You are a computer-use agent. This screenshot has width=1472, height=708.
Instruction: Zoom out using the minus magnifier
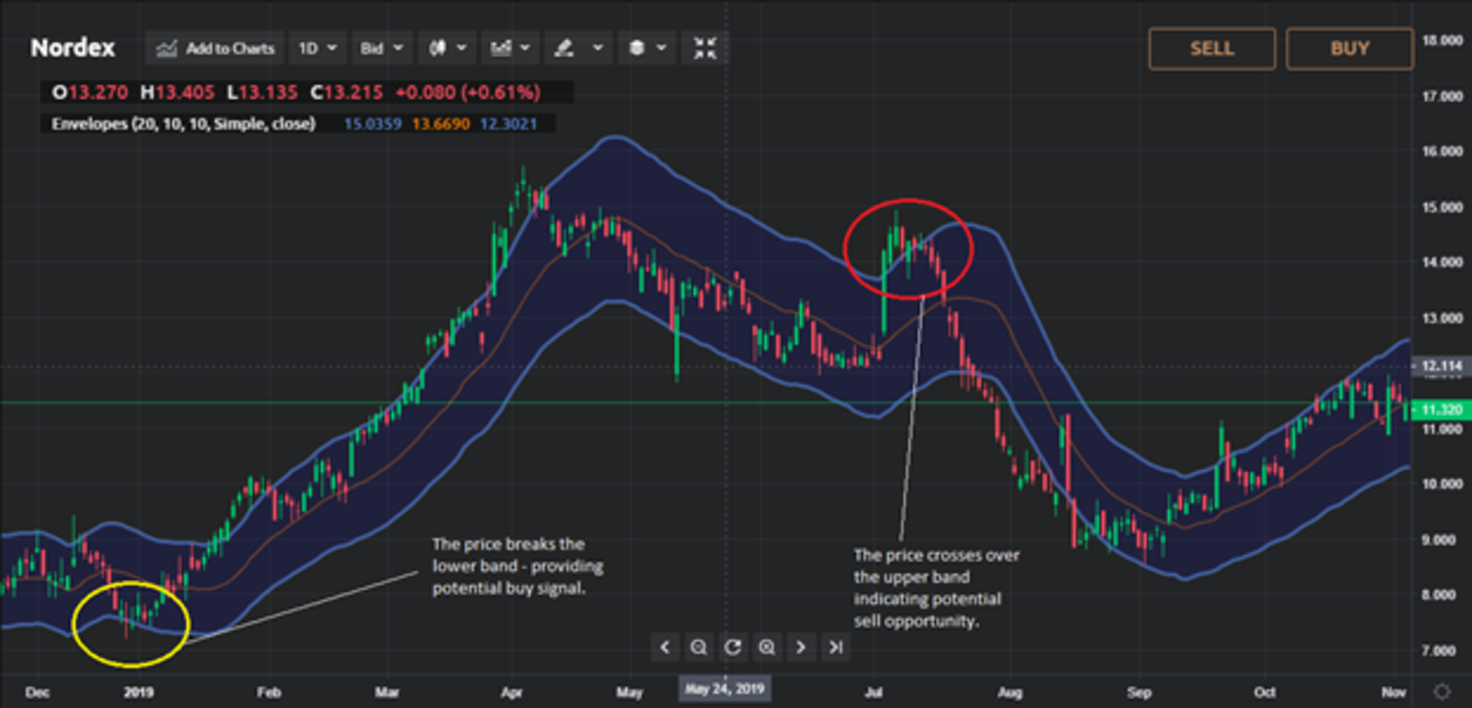pos(698,647)
